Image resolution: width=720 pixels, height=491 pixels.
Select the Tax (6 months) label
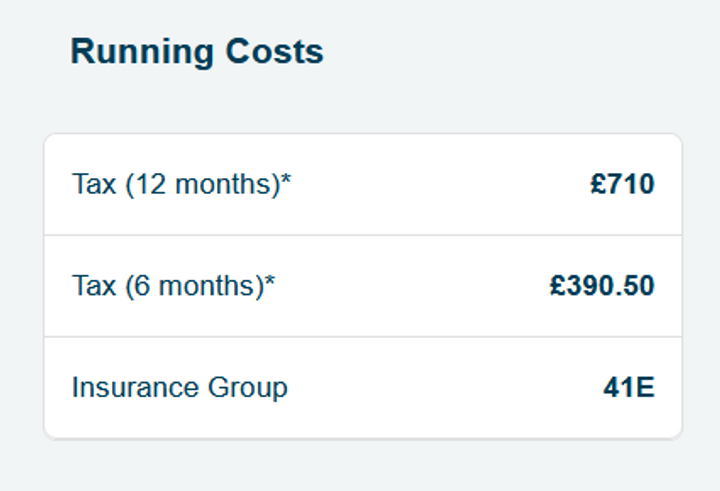click(x=174, y=286)
